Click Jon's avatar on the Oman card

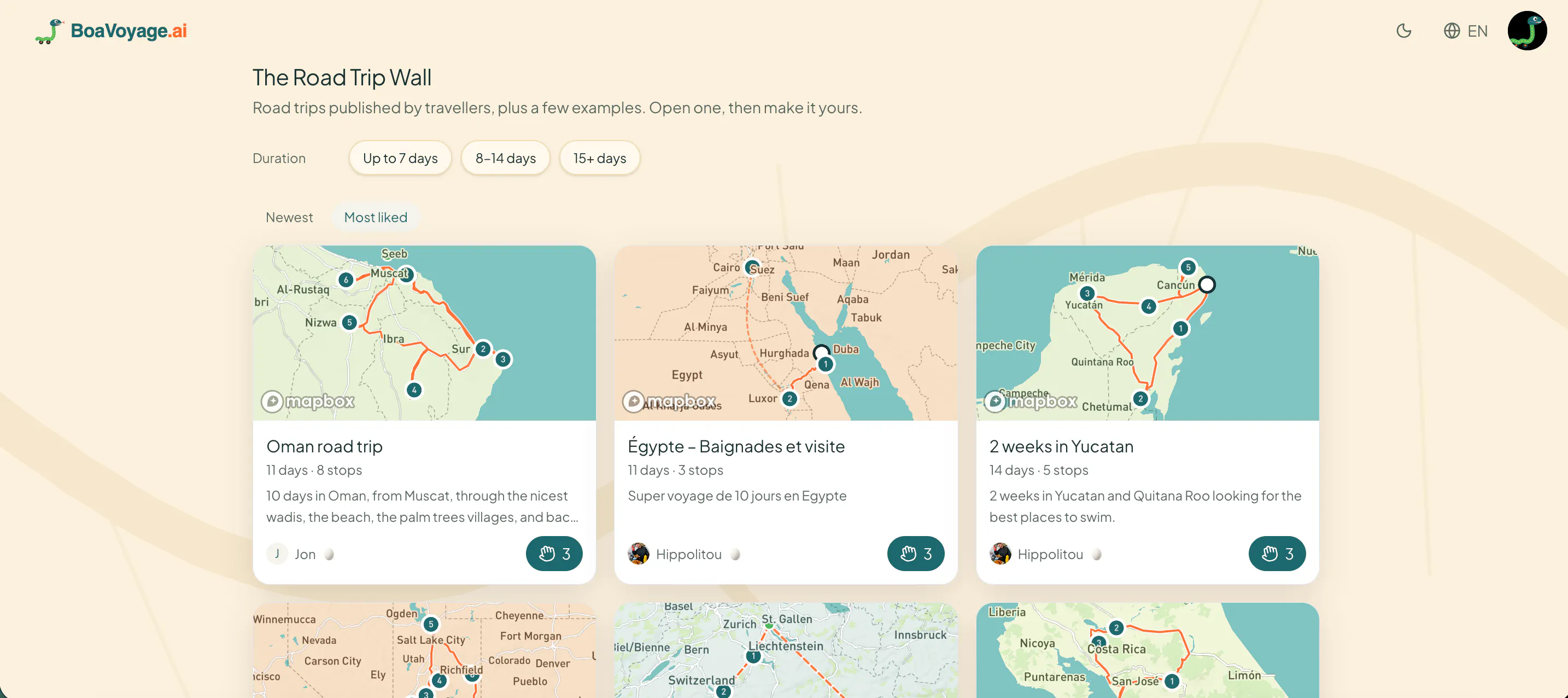277,554
